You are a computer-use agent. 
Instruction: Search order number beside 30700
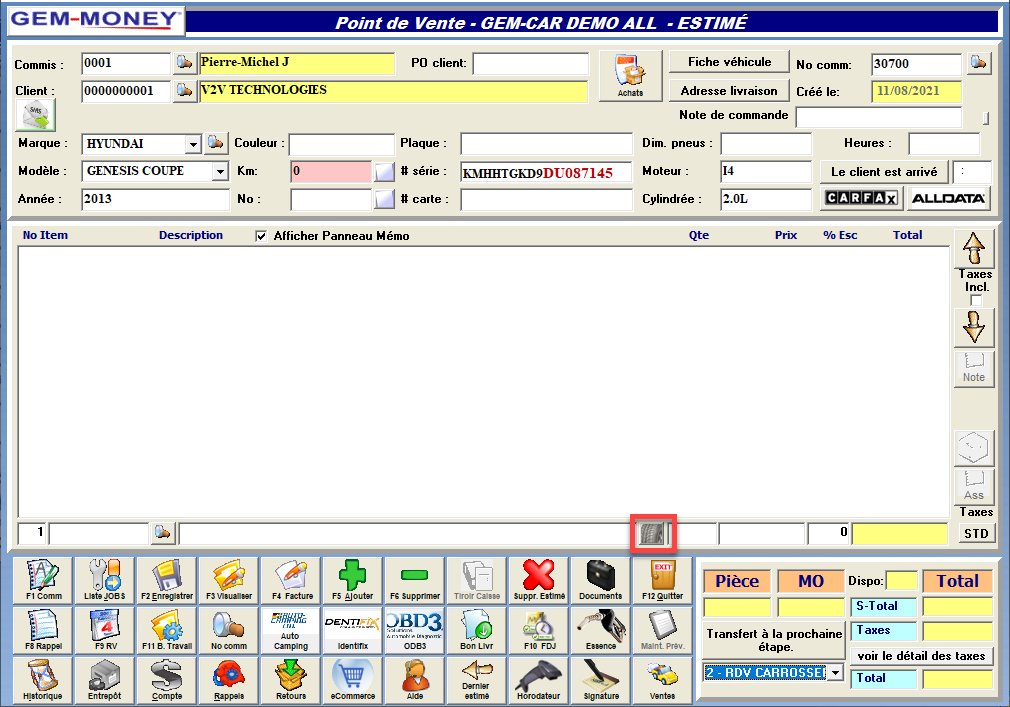[x=978, y=63]
